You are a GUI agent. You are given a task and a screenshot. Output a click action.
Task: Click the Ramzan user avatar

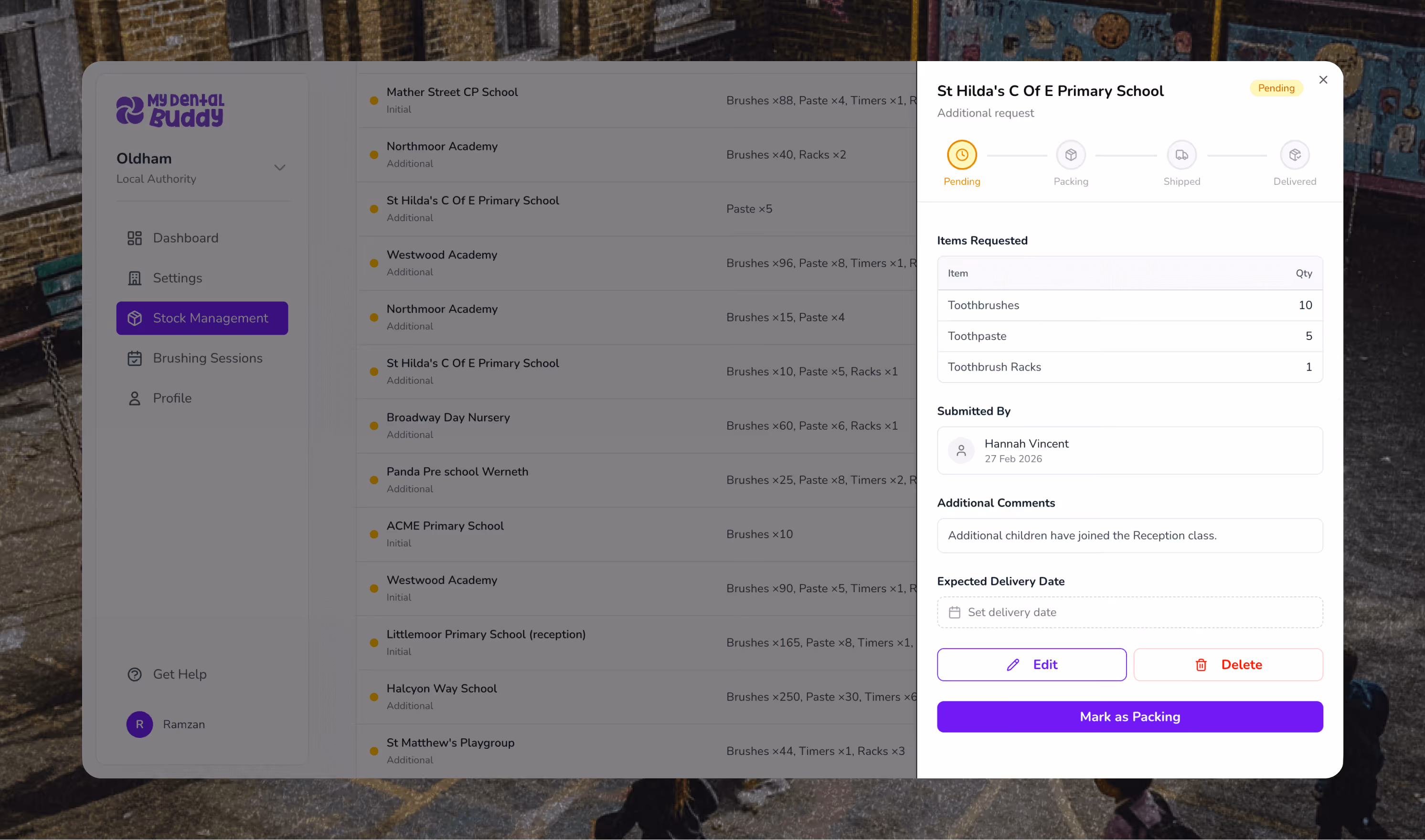[139, 724]
